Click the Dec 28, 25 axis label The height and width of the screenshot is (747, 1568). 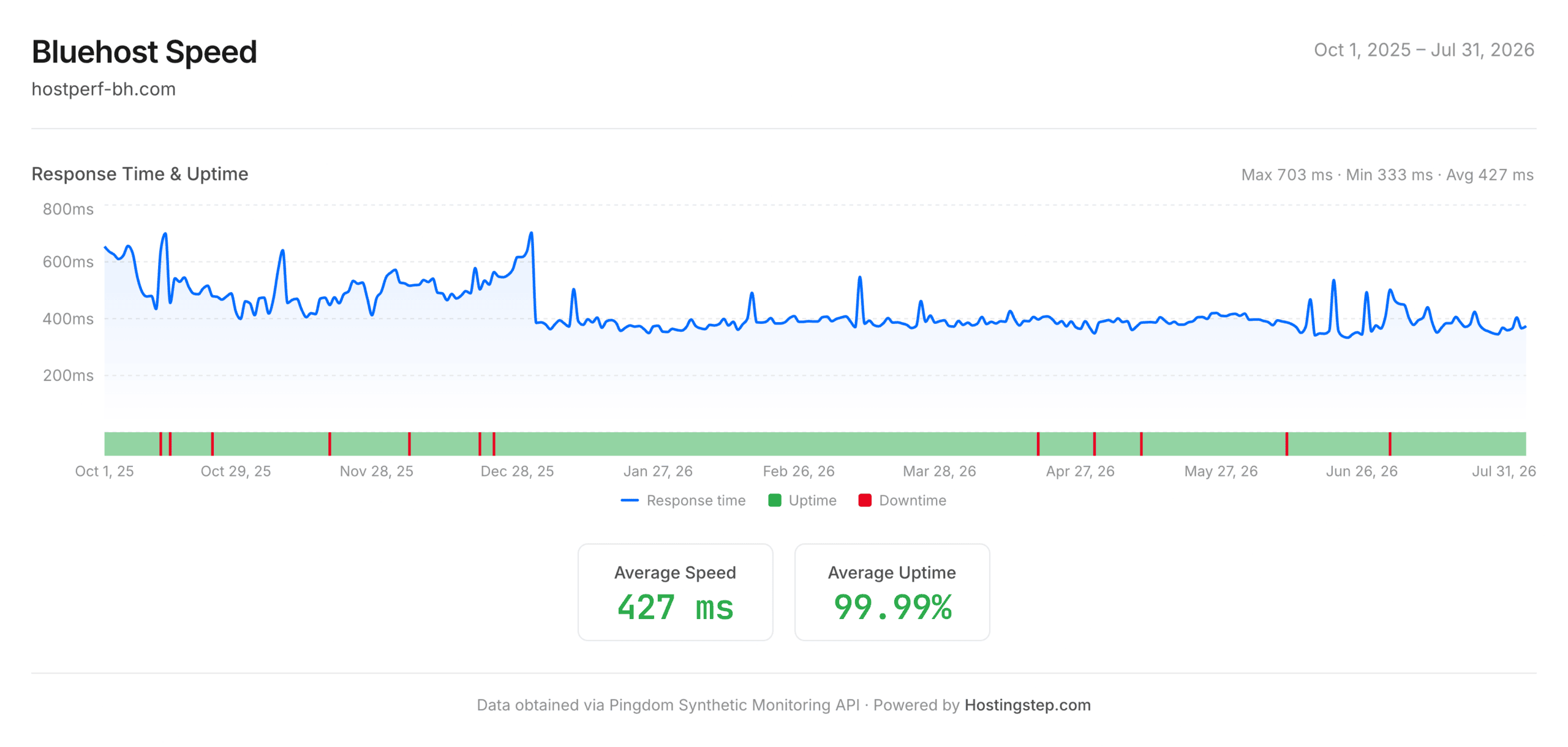pyautogui.click(x=517, y=471)
